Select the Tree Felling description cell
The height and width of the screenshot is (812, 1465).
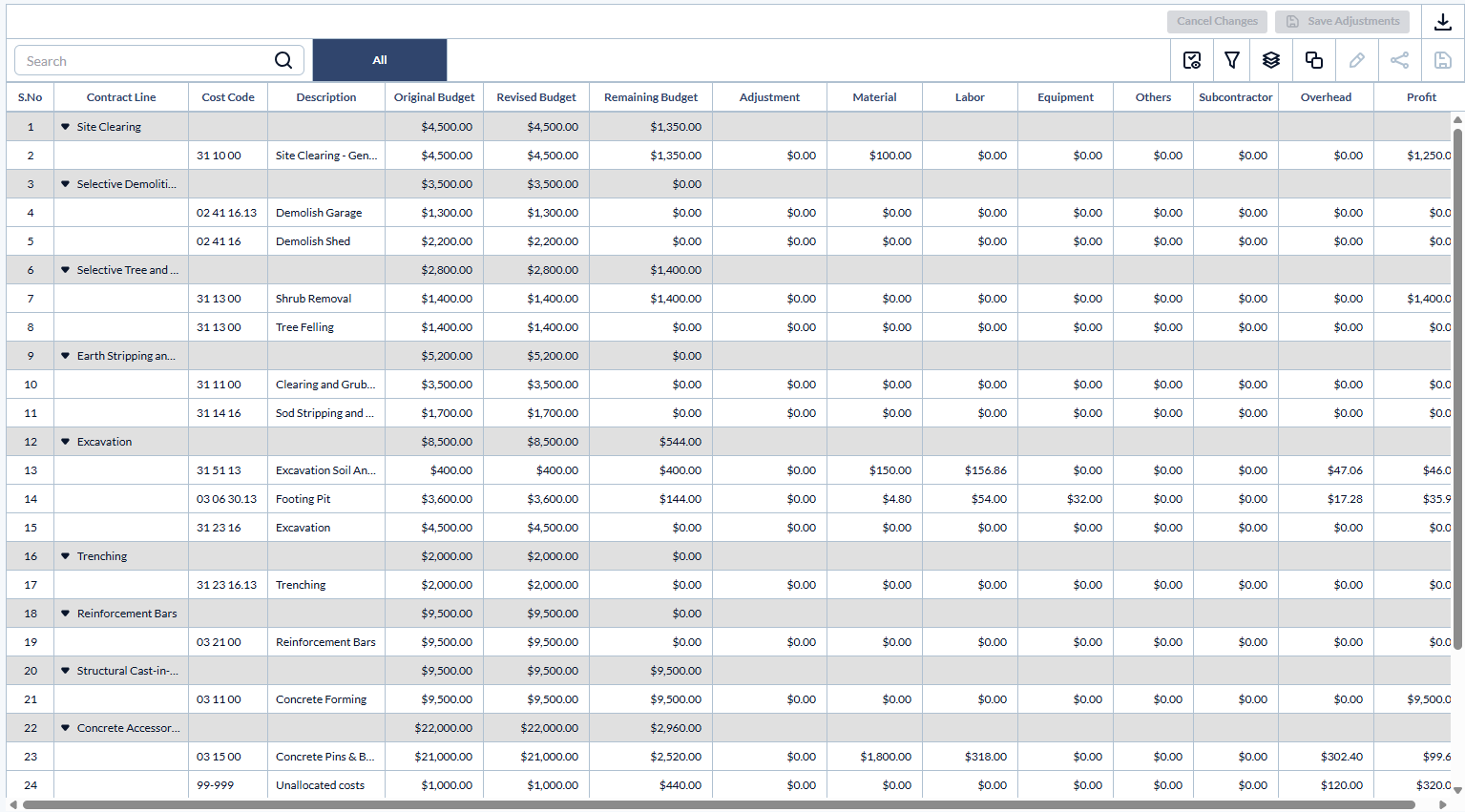326,327
